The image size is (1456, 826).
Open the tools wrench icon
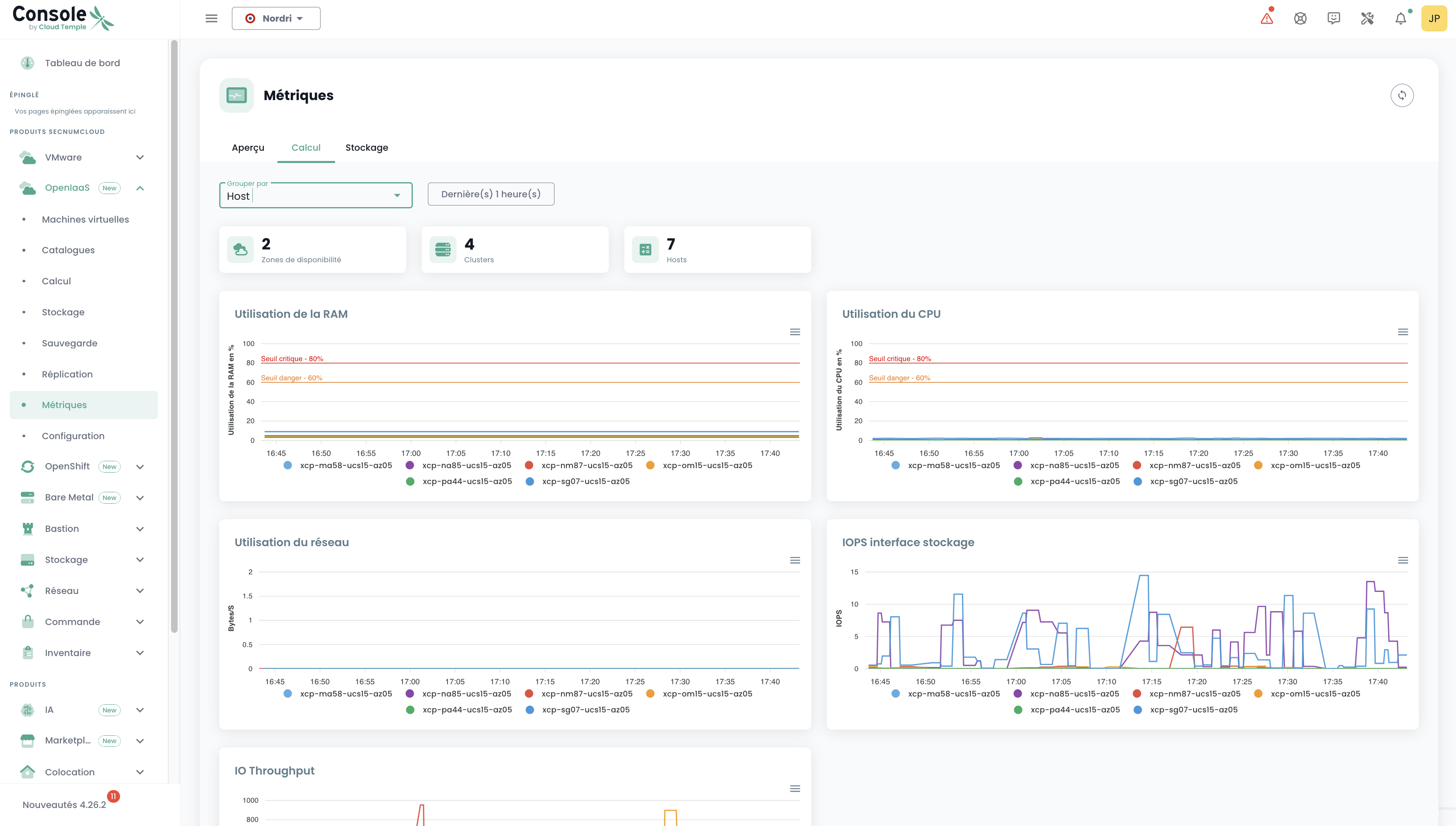[1367, 19]
